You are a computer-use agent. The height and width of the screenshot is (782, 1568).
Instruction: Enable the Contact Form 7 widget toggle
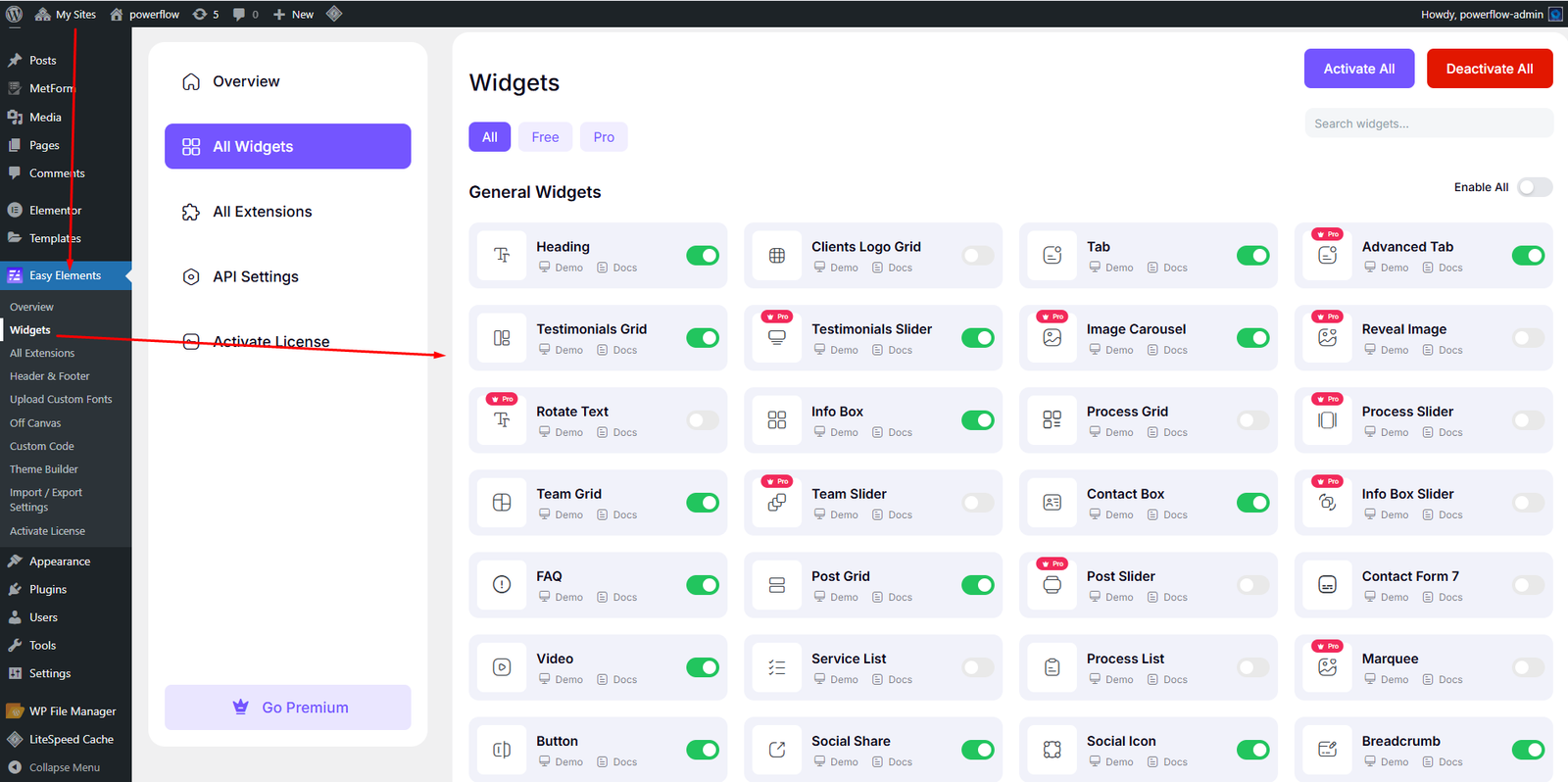1529,585
